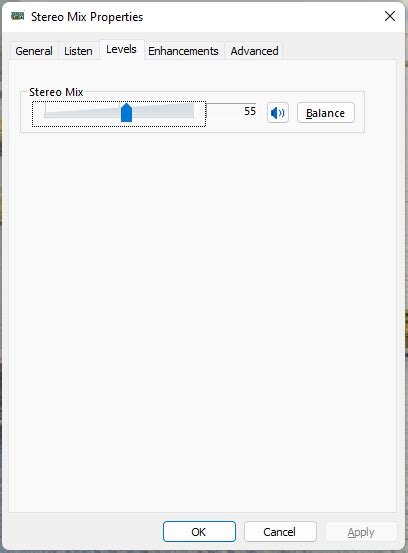Confirm changes with the OK button

tap(199, 531)
